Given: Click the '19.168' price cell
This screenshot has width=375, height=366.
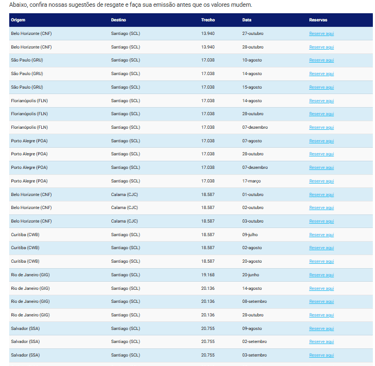Looking at the screenshot, I should pos(208,275).
